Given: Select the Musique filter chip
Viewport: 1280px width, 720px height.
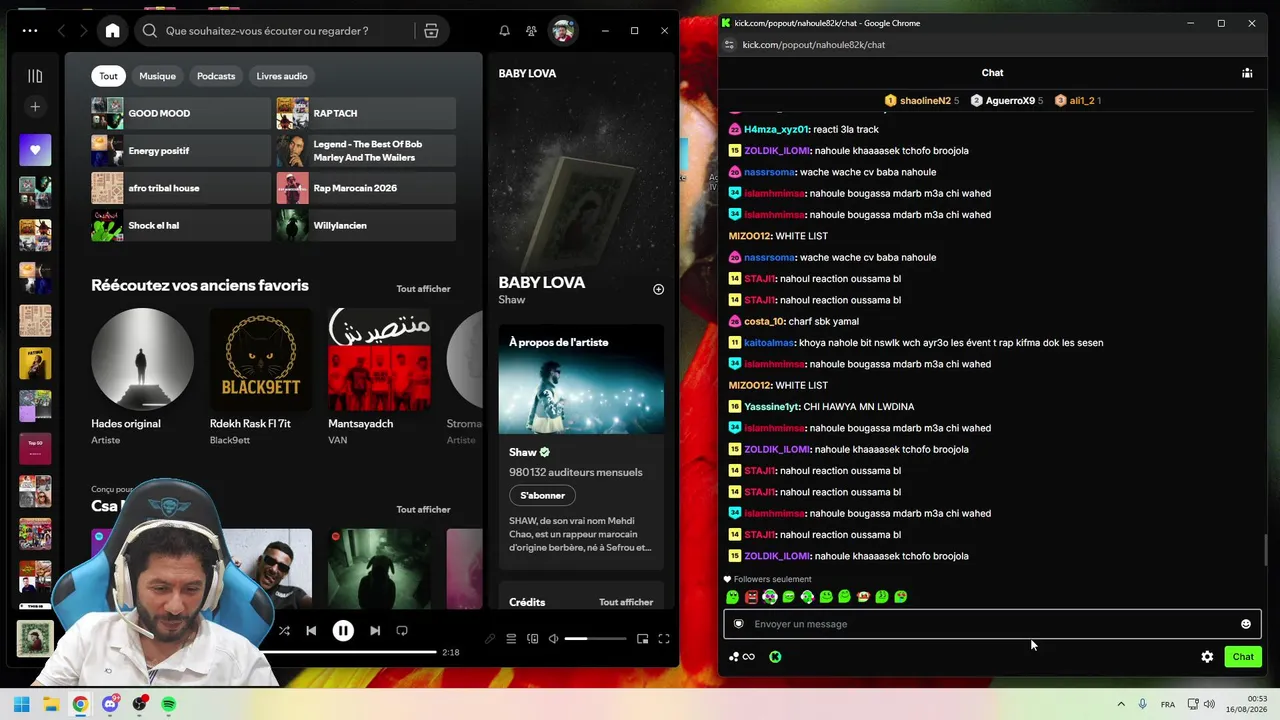Looking at the screenshot, I should (x=157, y=76).
